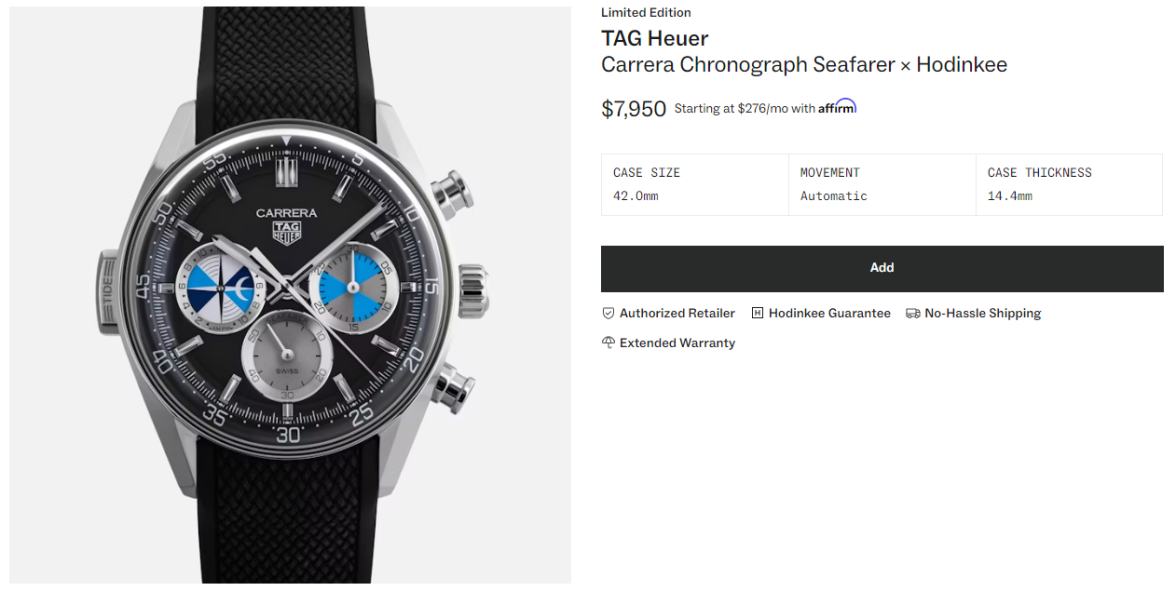Click the $7,950 price
Viewport: 1176px width, 591px height.
(633, 109)
